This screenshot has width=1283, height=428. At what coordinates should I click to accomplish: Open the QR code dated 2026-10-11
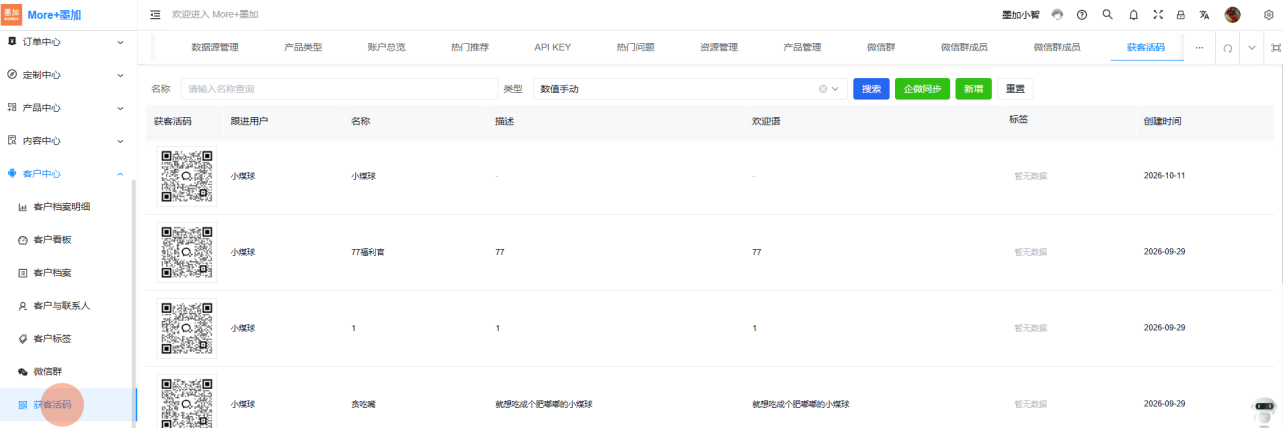(x=186, y=176)
